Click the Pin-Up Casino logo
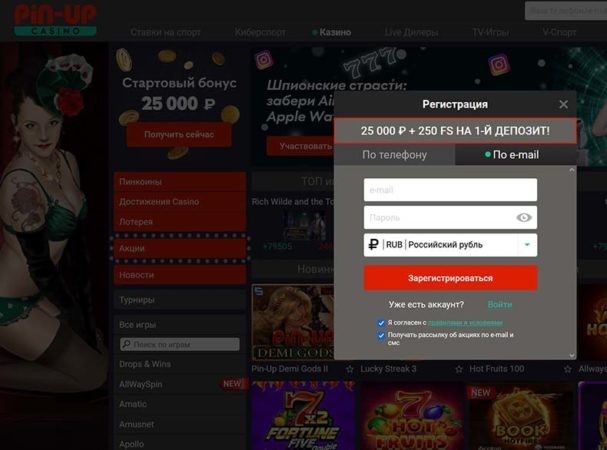Viewport: 607px width, 450px height. (x=55, y=19)
